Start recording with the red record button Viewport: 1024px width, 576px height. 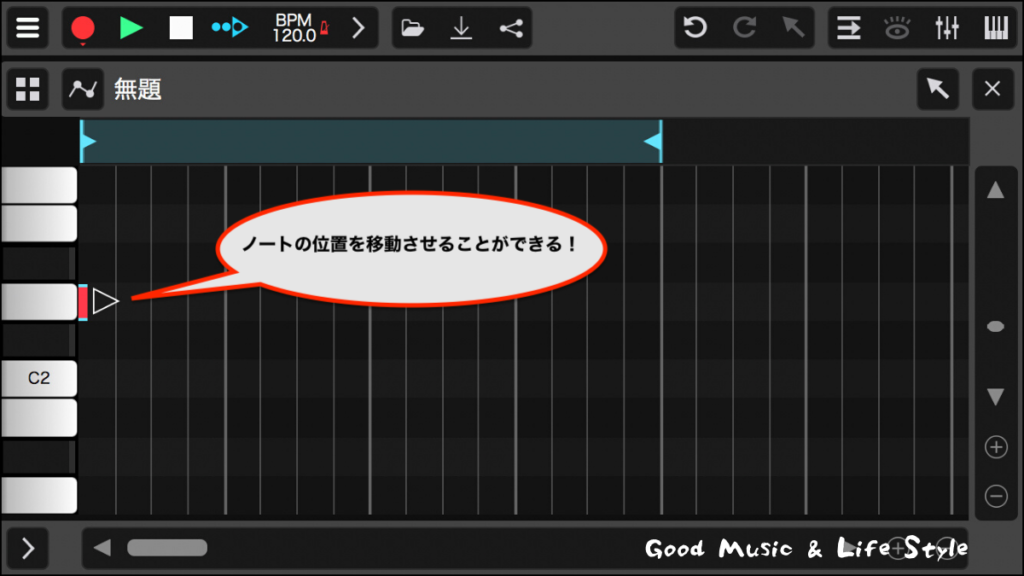point(83,29)
